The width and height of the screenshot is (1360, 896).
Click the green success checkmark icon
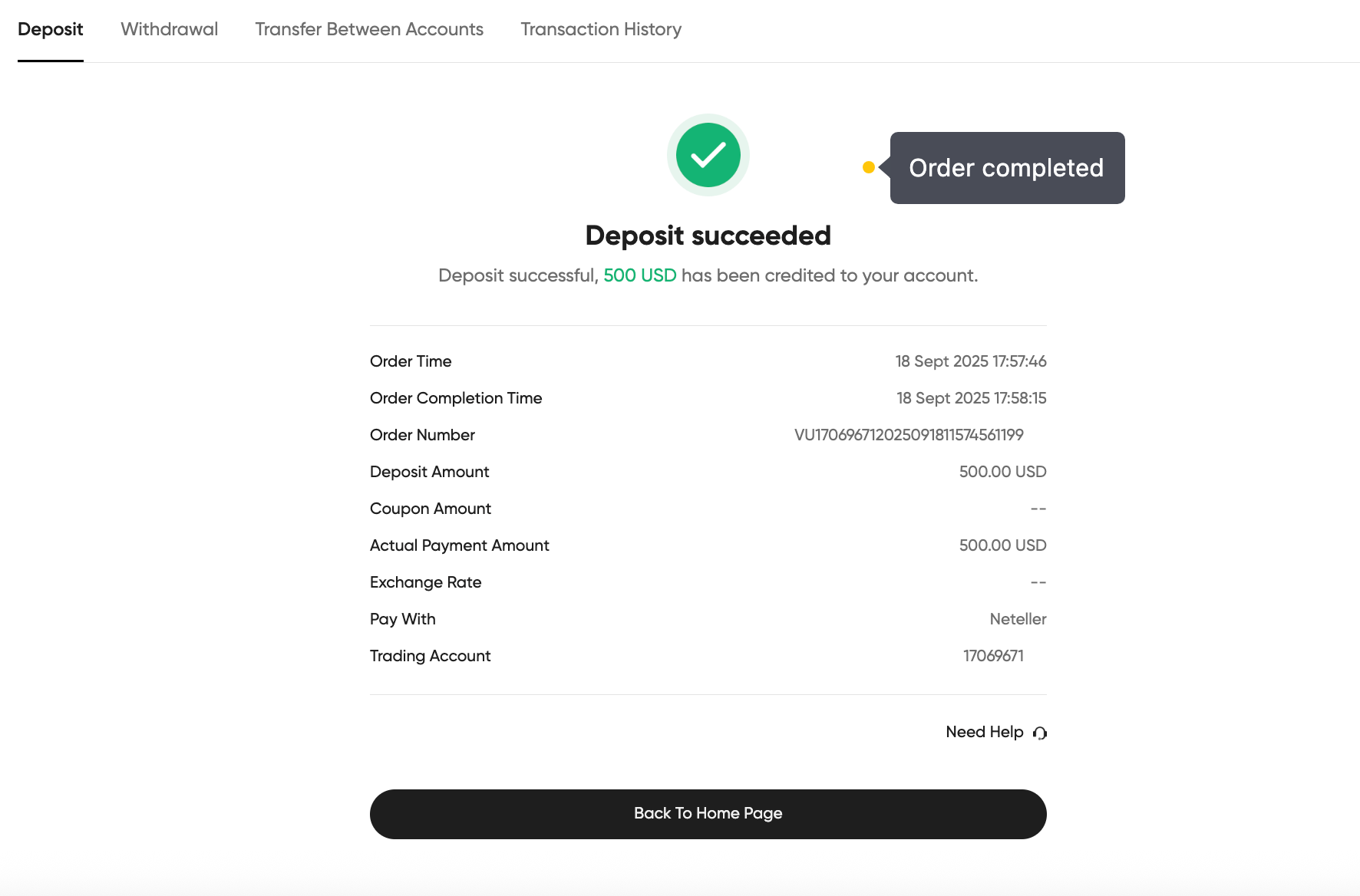tap(708, 155)
